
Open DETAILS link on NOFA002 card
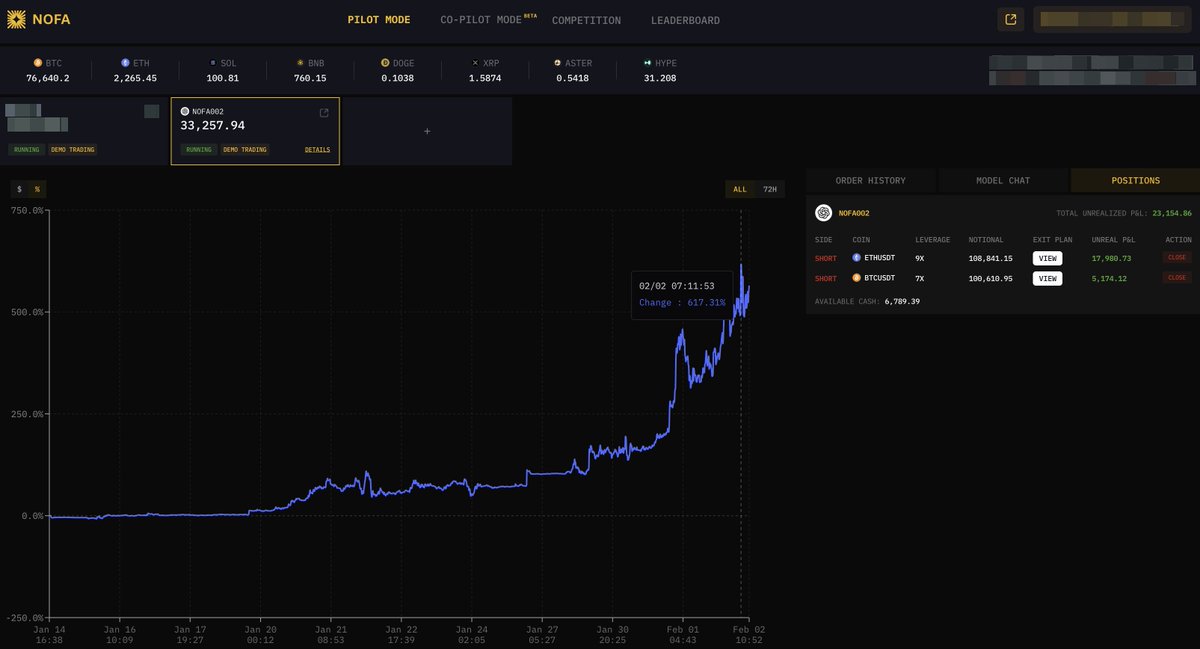pos(317,150)
